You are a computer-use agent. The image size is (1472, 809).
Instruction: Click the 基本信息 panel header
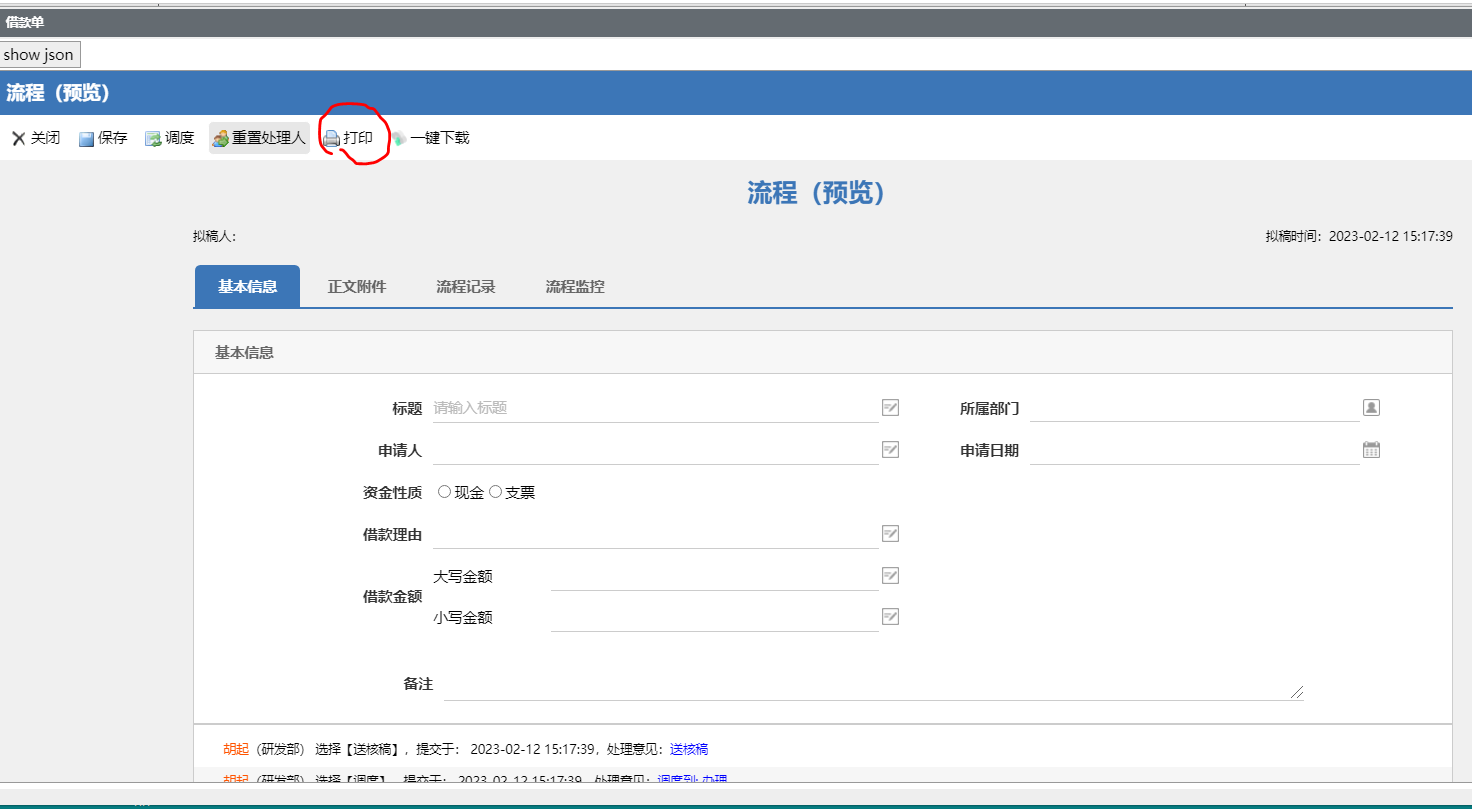(822, 352)
